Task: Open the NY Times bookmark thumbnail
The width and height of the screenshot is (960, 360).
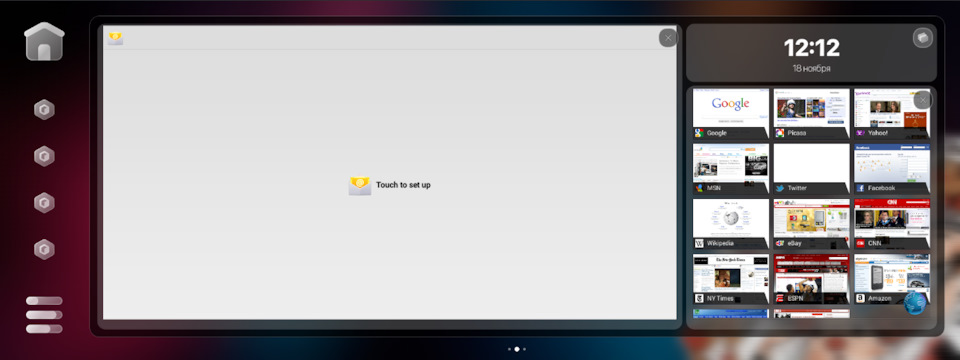Action: [x=730, y=279]
